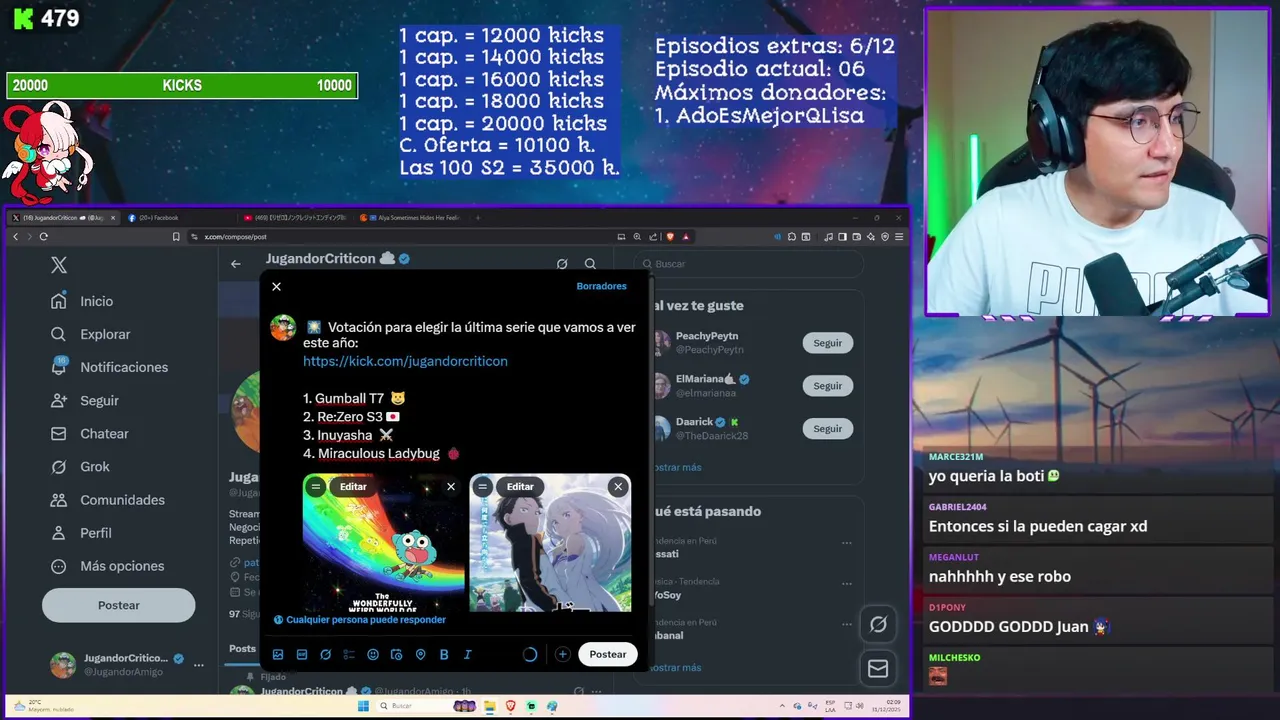
Task: Follow Daarick
Action: [x=827, y=429]
